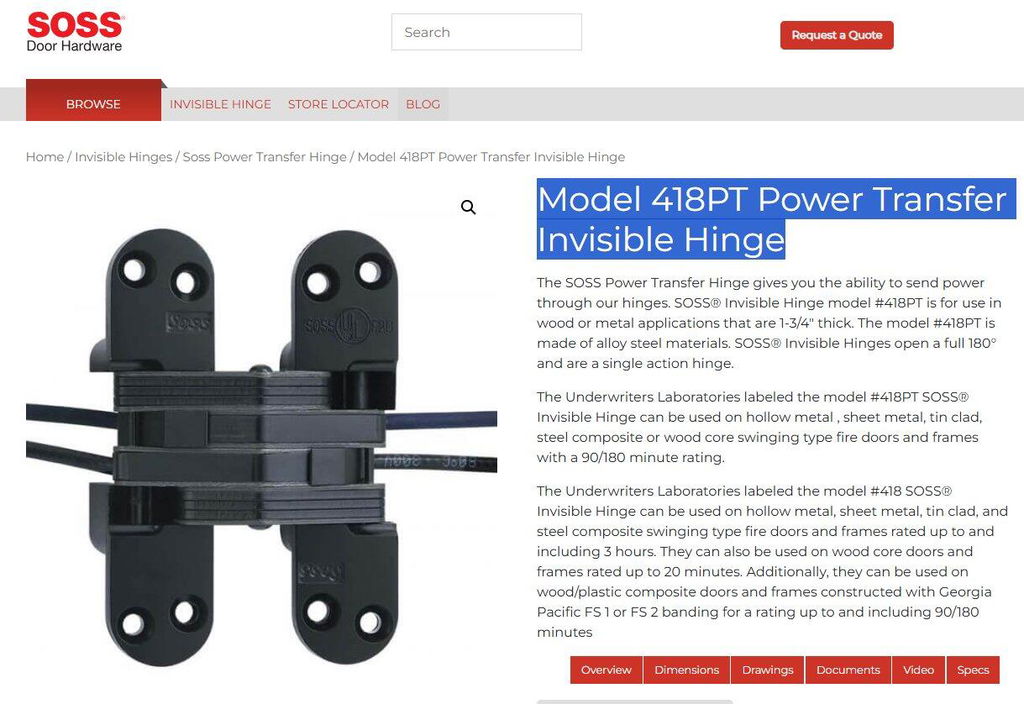The width and height of the screenshot is (1024, 704).
Task: Click the hinge product image
Action: (261, 447)
